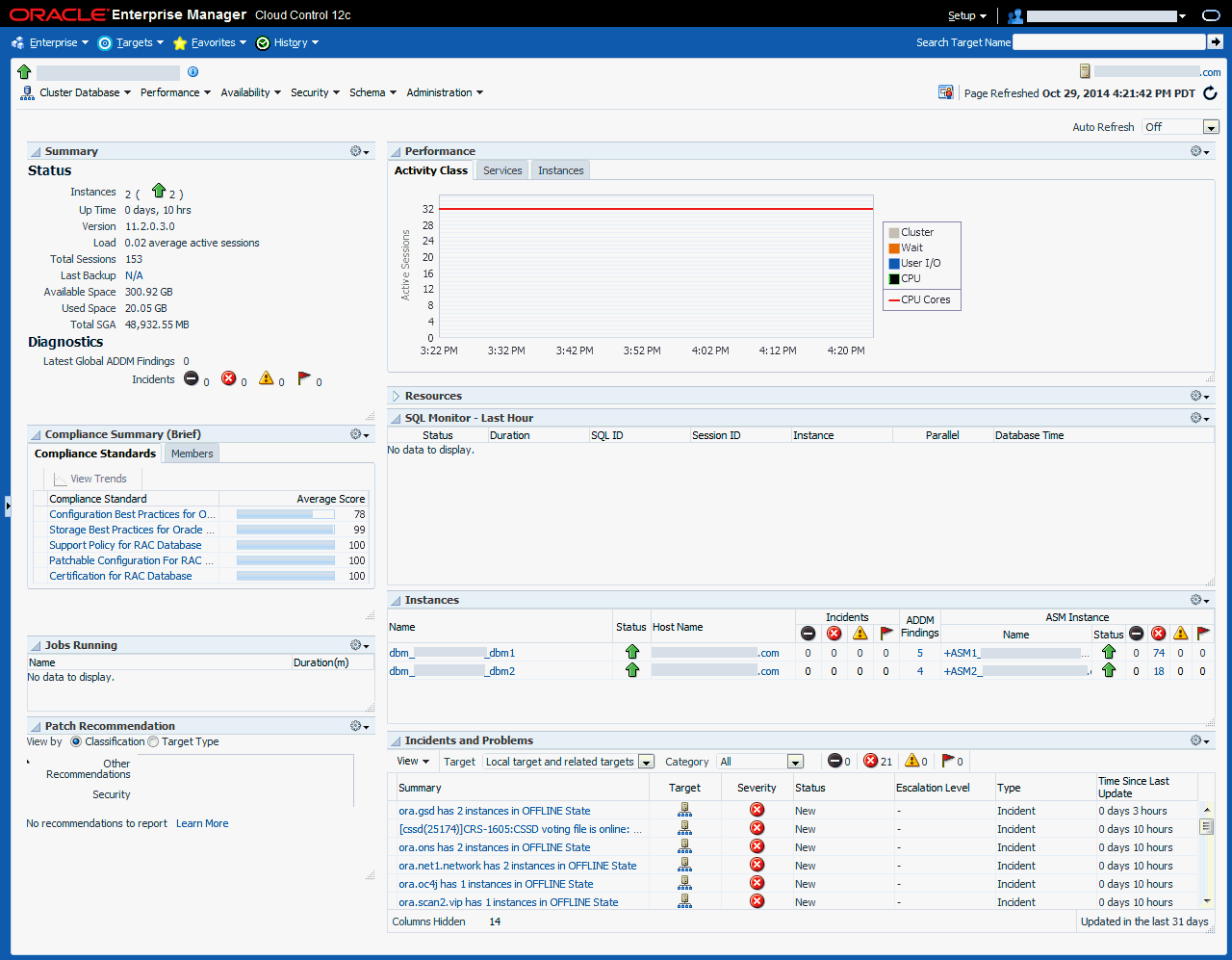
Task: Open the Performance panel gear settings icon
Action: pyautogui.click(x=1200, y=151)
